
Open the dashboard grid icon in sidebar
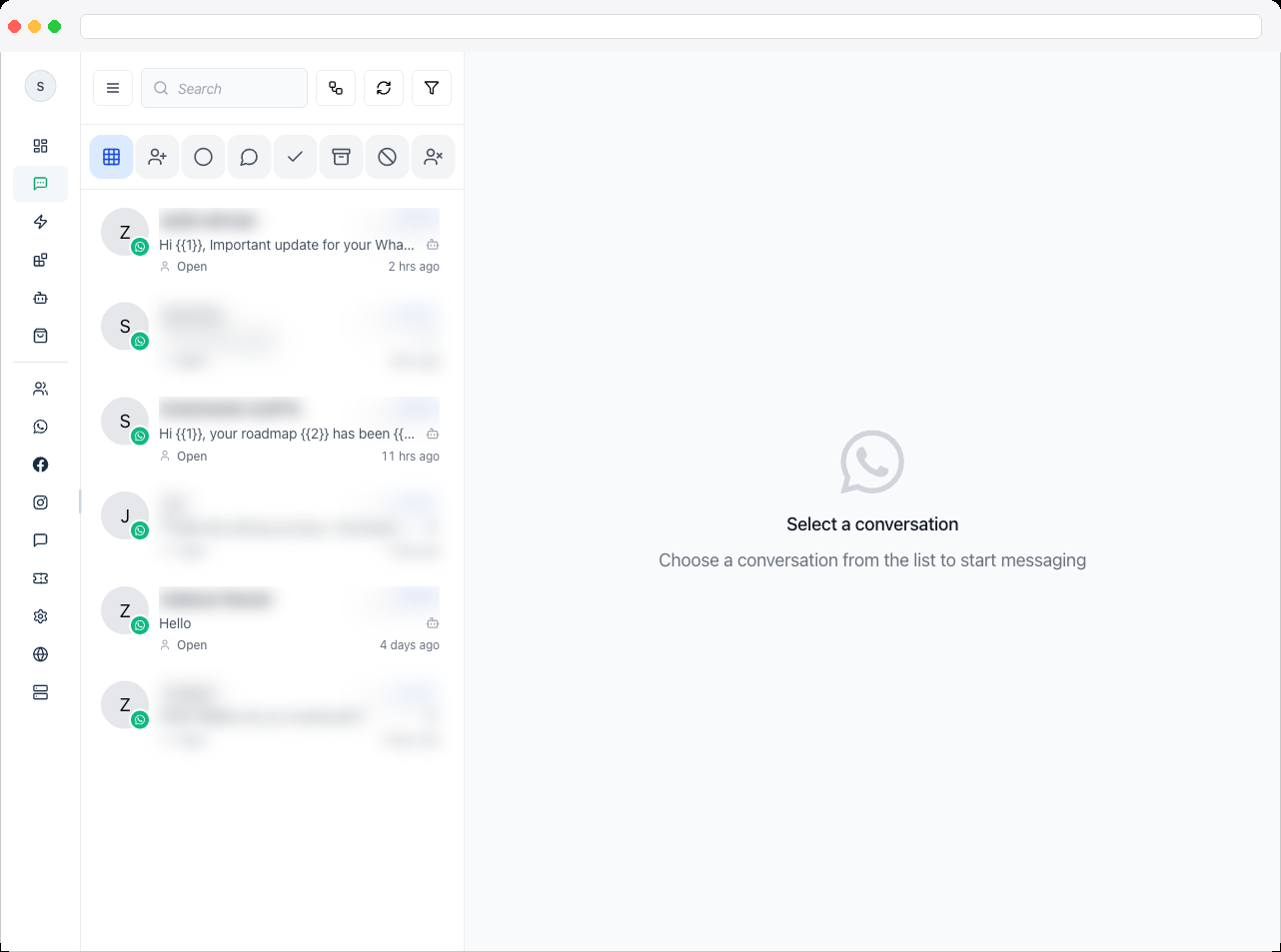pos(40,146)
